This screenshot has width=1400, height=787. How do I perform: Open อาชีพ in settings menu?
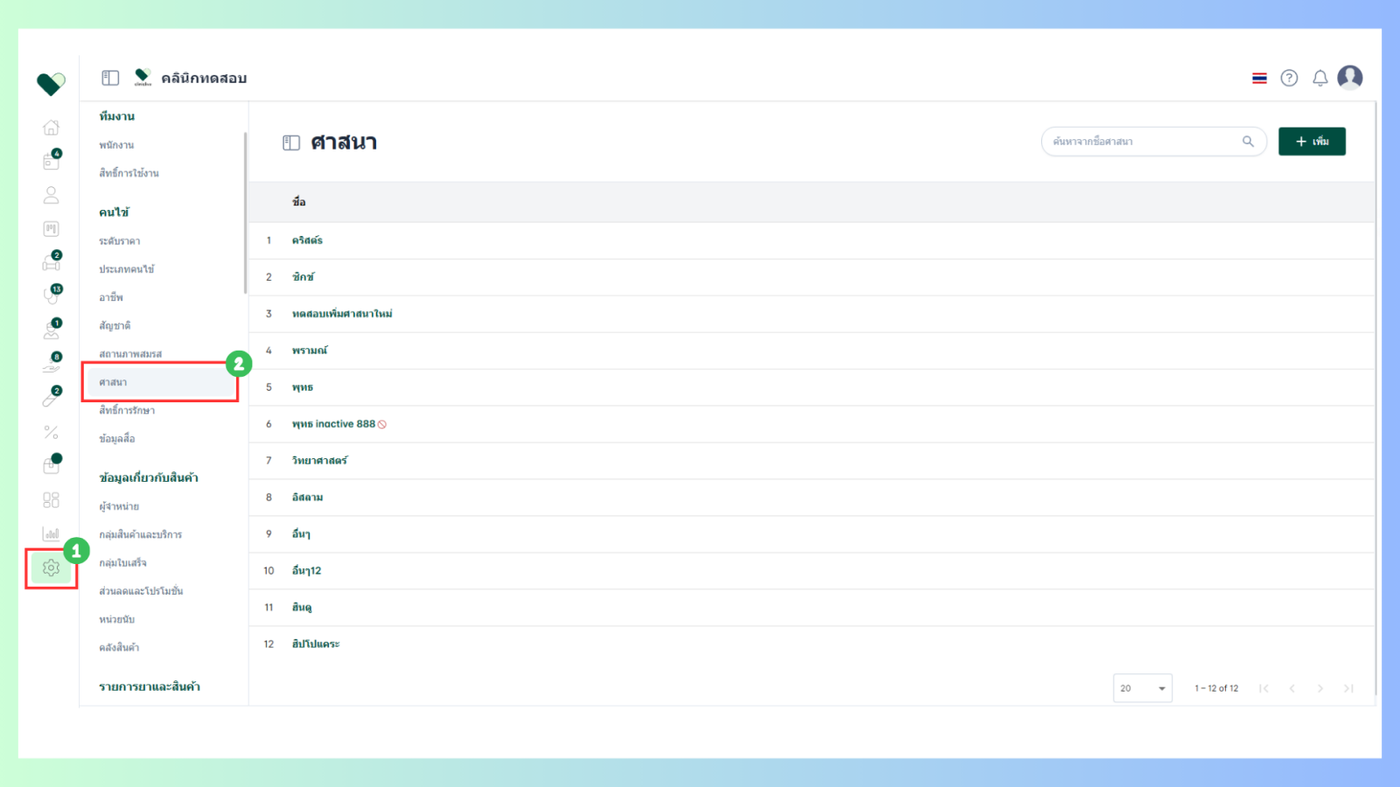click(x=110, y=297)
